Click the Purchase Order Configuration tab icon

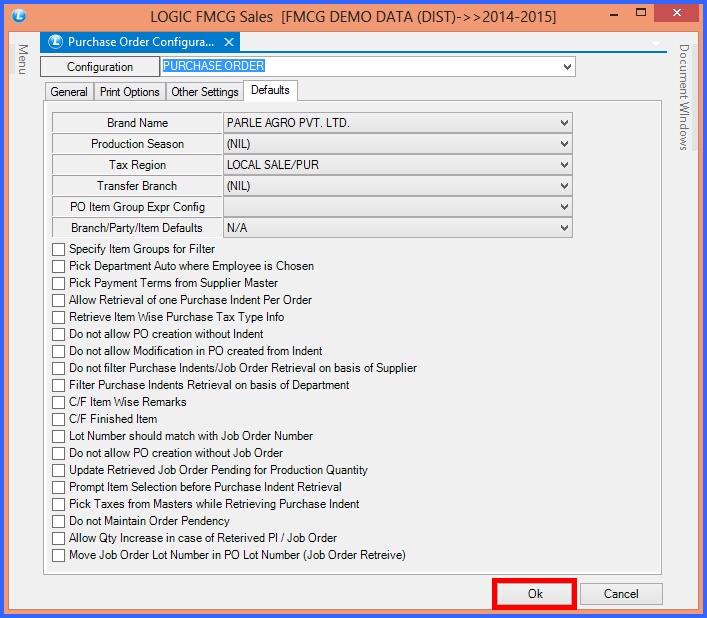(x=55, y=42)
